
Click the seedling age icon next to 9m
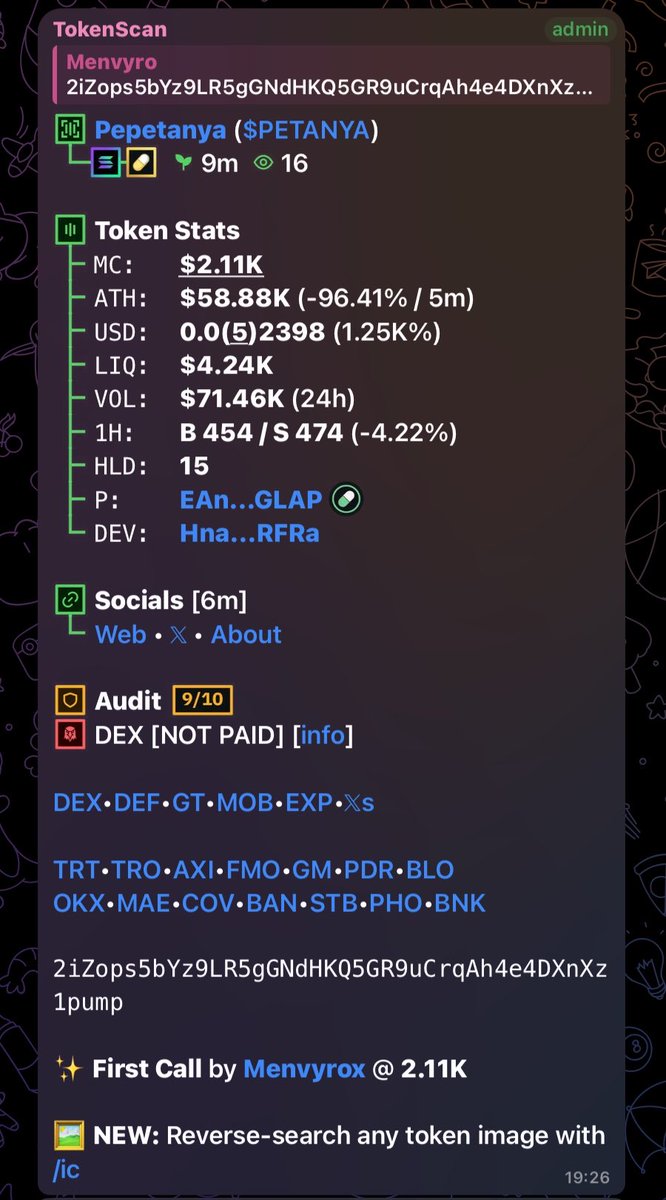click(183, 163)
